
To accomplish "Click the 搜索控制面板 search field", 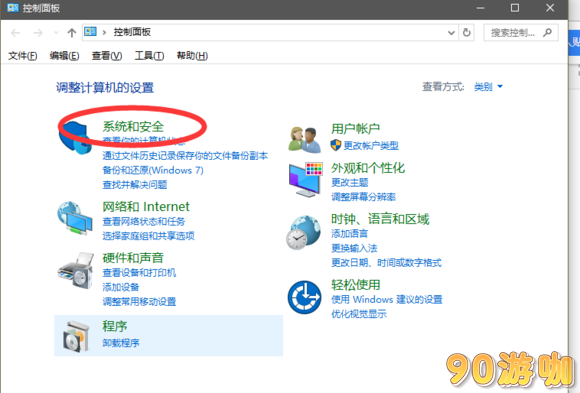I will click(521, 33).
